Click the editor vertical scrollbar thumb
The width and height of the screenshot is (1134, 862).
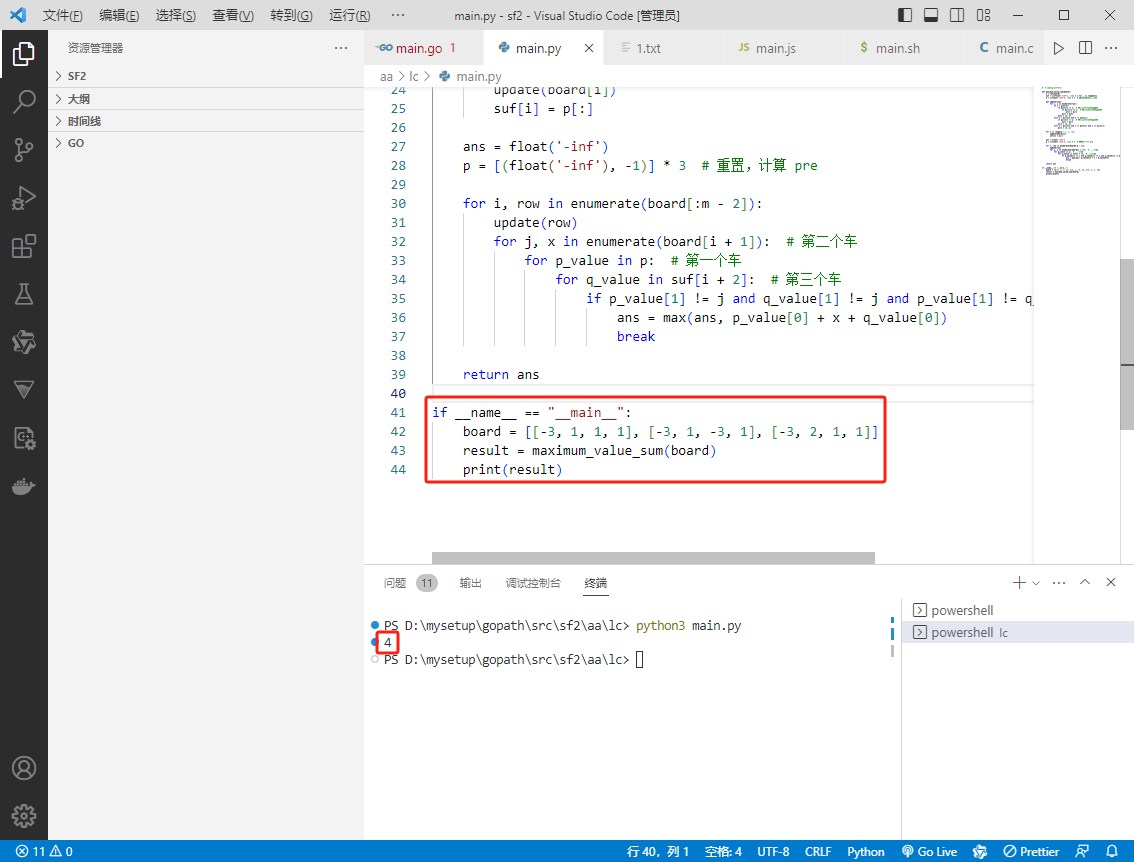[x=1127, y=343]
